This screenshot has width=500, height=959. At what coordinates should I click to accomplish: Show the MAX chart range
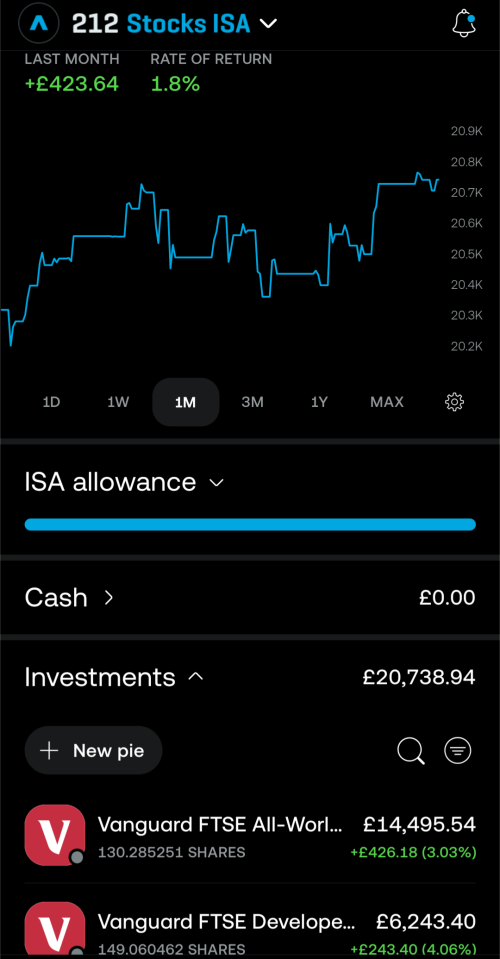387,402
